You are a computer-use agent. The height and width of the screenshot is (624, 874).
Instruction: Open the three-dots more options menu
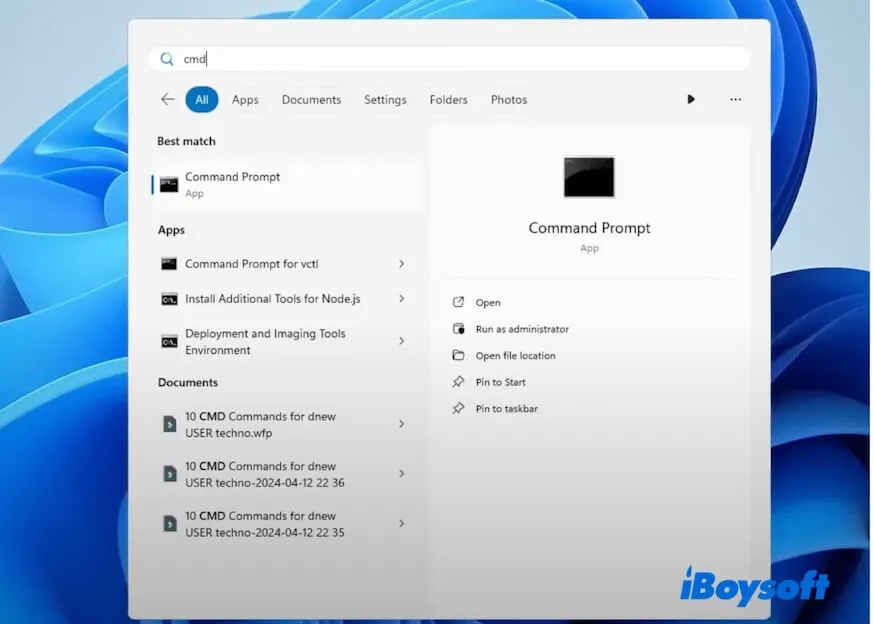pos(735,100)
